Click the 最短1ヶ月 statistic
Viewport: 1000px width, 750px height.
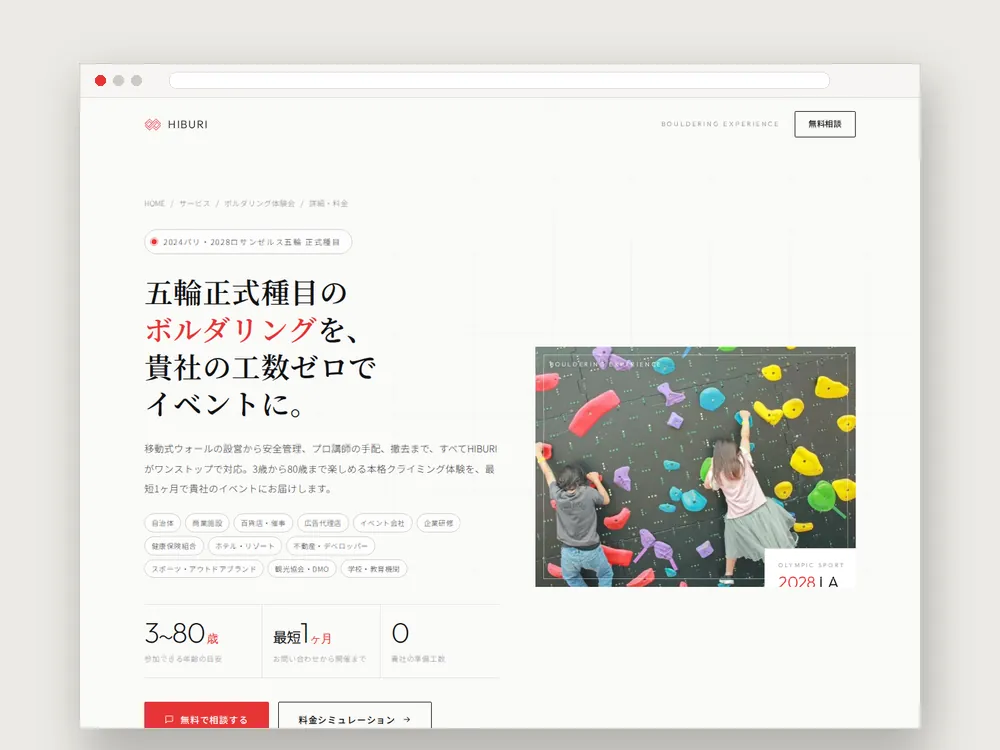click(321, 641)
